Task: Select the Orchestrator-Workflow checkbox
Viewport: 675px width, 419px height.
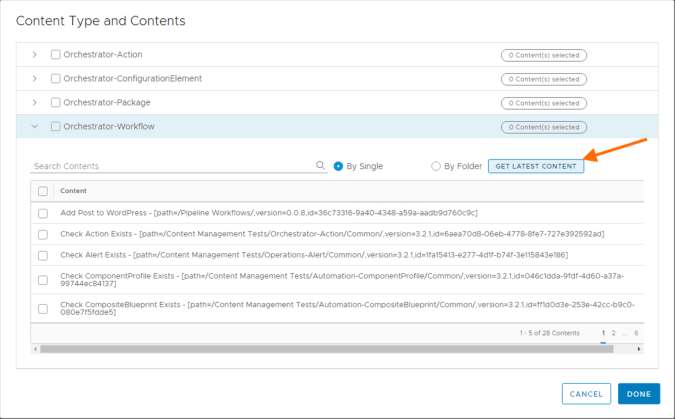Action: click(x=56, y=127)
